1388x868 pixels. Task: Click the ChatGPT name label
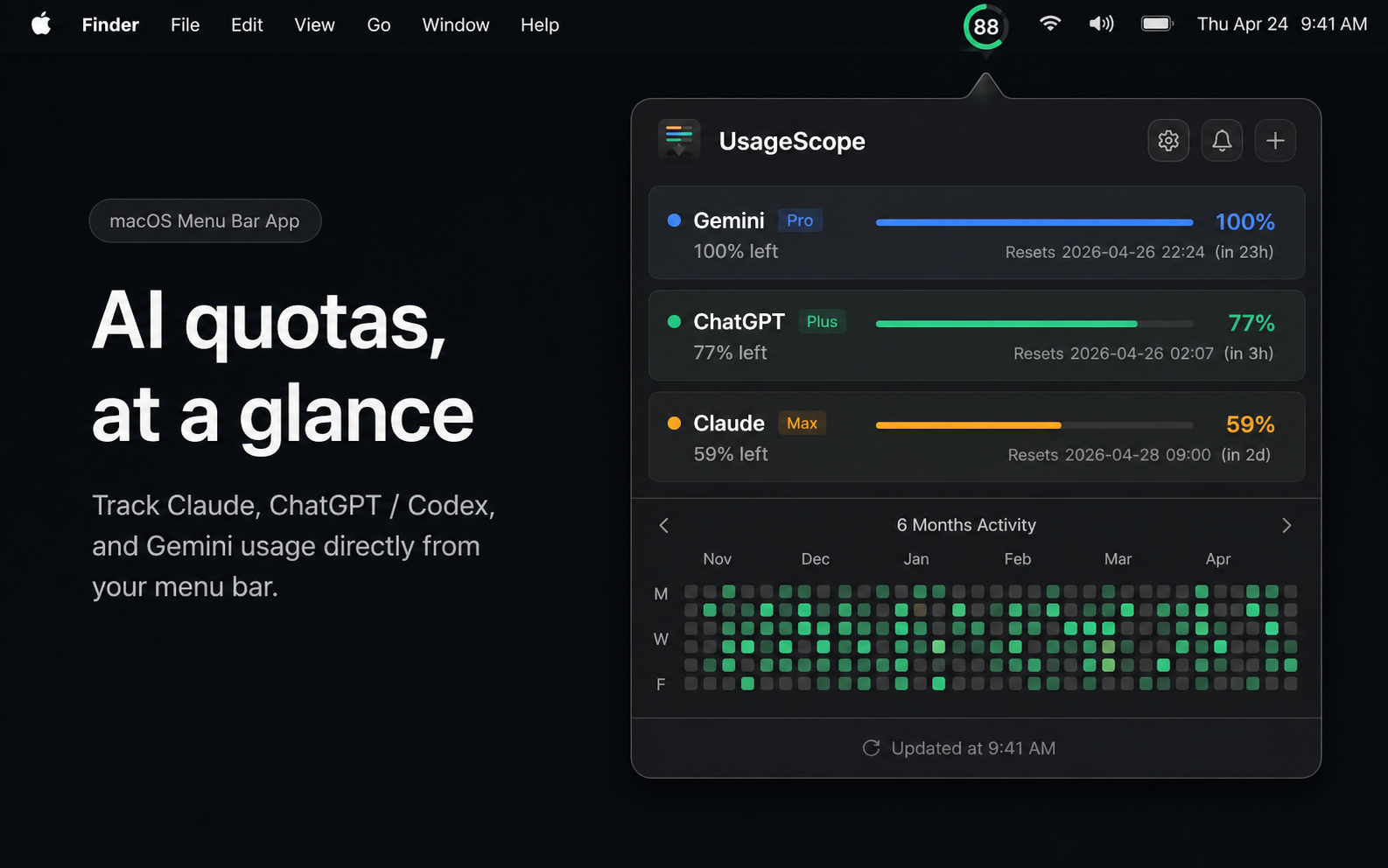739,322
